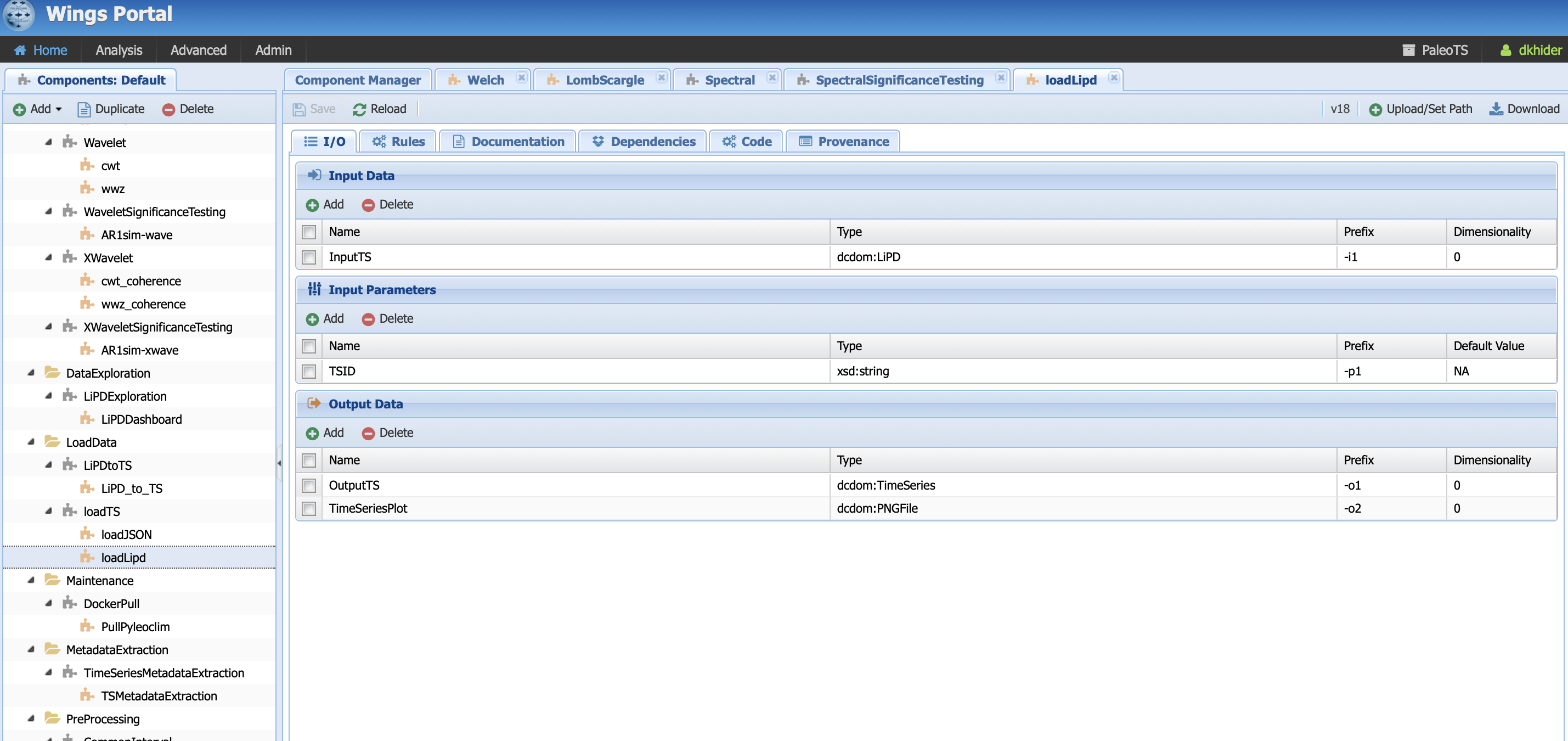This screenshot has width=1568, height=741.
Task: Click the PaleoTS domain icon
Action: [1408, 50]
